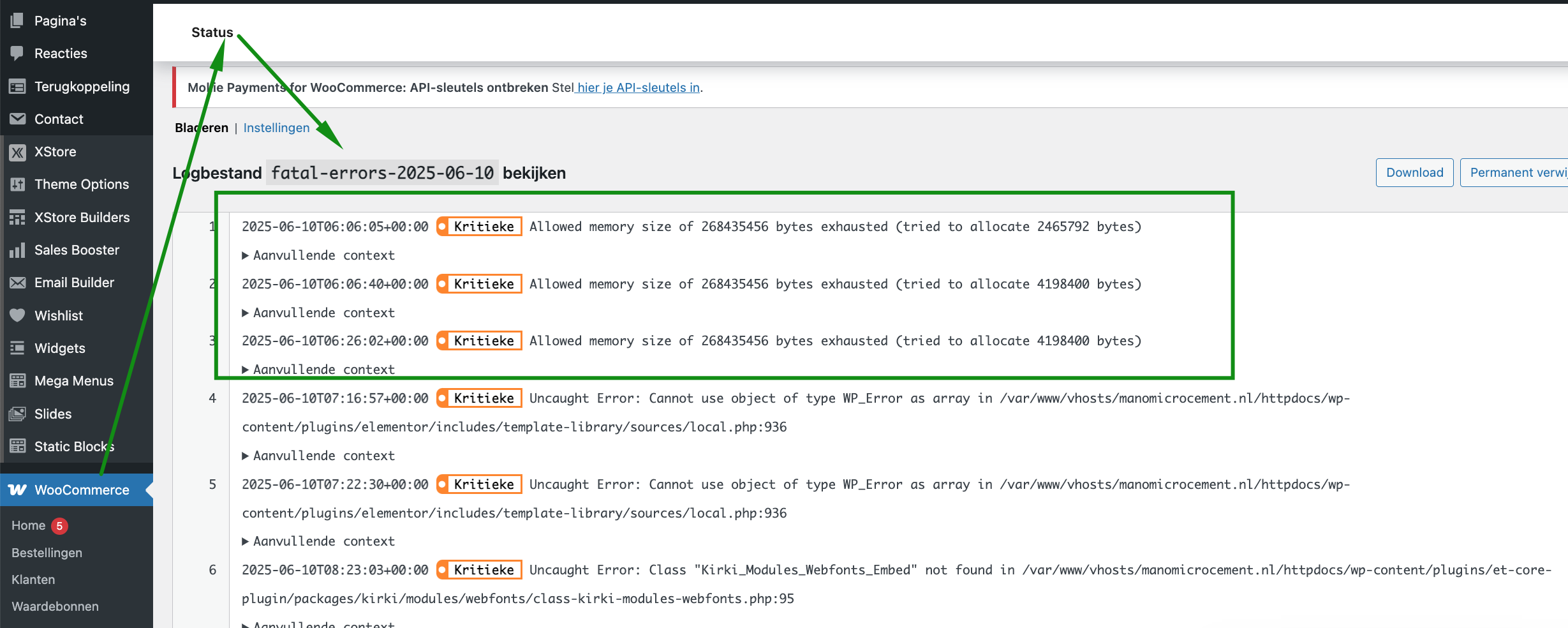Click the Terugkoppeling form icon

[x=17, y=86]
